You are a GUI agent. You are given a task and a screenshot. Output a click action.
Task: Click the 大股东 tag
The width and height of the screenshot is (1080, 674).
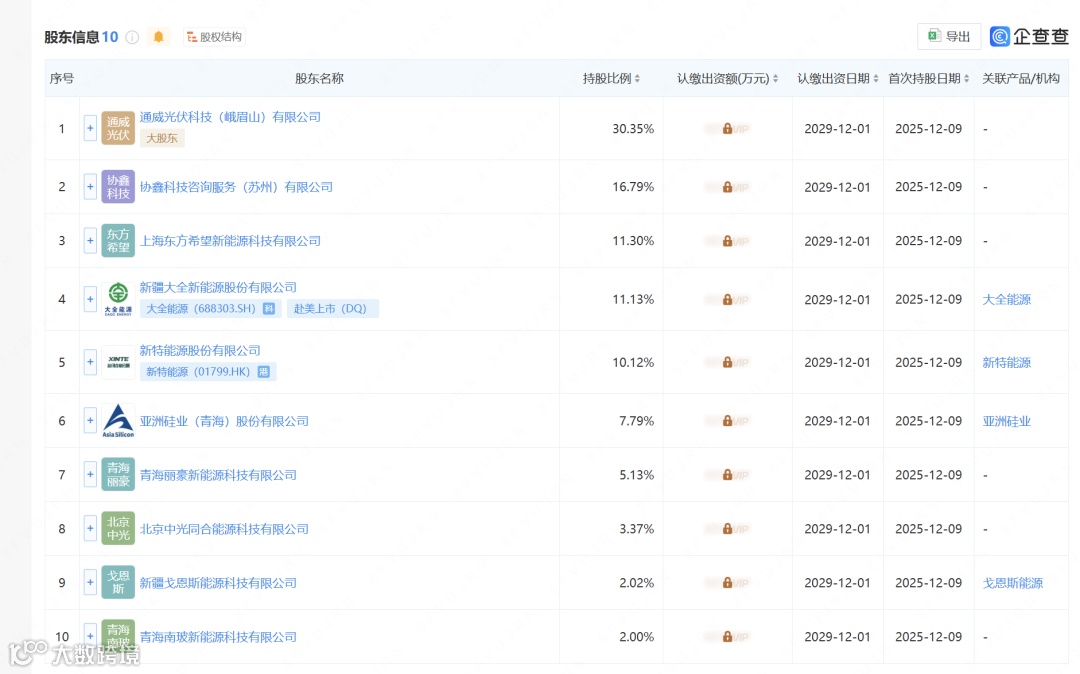(162, 138)
